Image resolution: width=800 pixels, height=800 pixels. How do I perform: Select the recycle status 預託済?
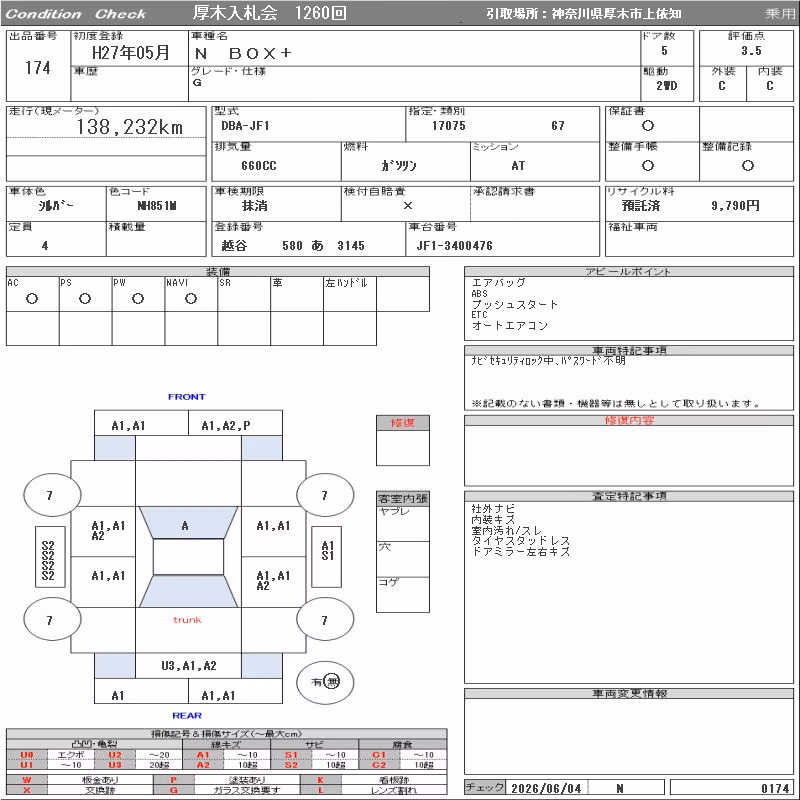[641, 206]
